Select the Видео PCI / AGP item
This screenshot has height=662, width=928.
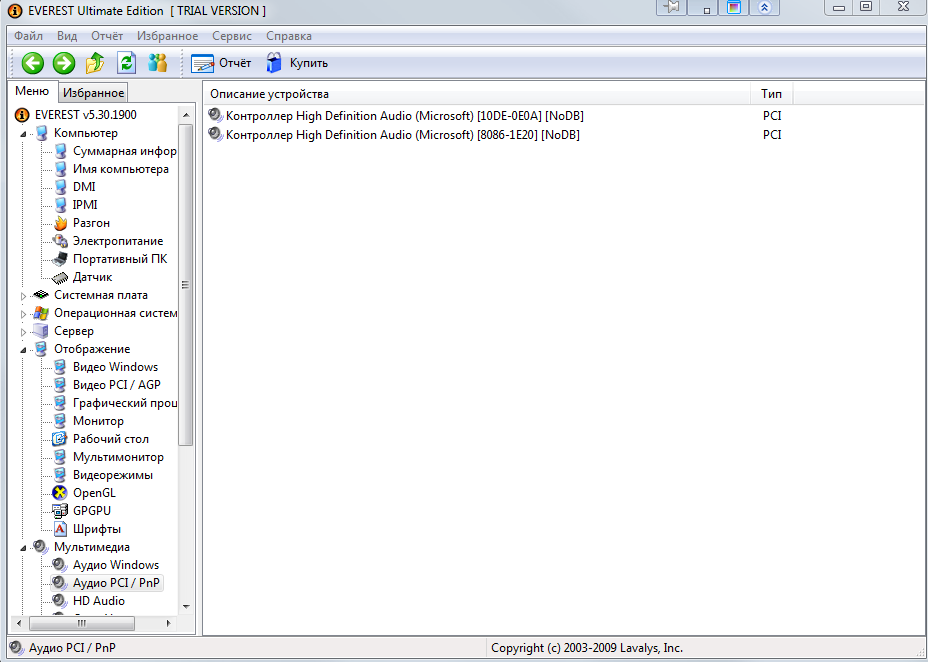tap(117, 385)
